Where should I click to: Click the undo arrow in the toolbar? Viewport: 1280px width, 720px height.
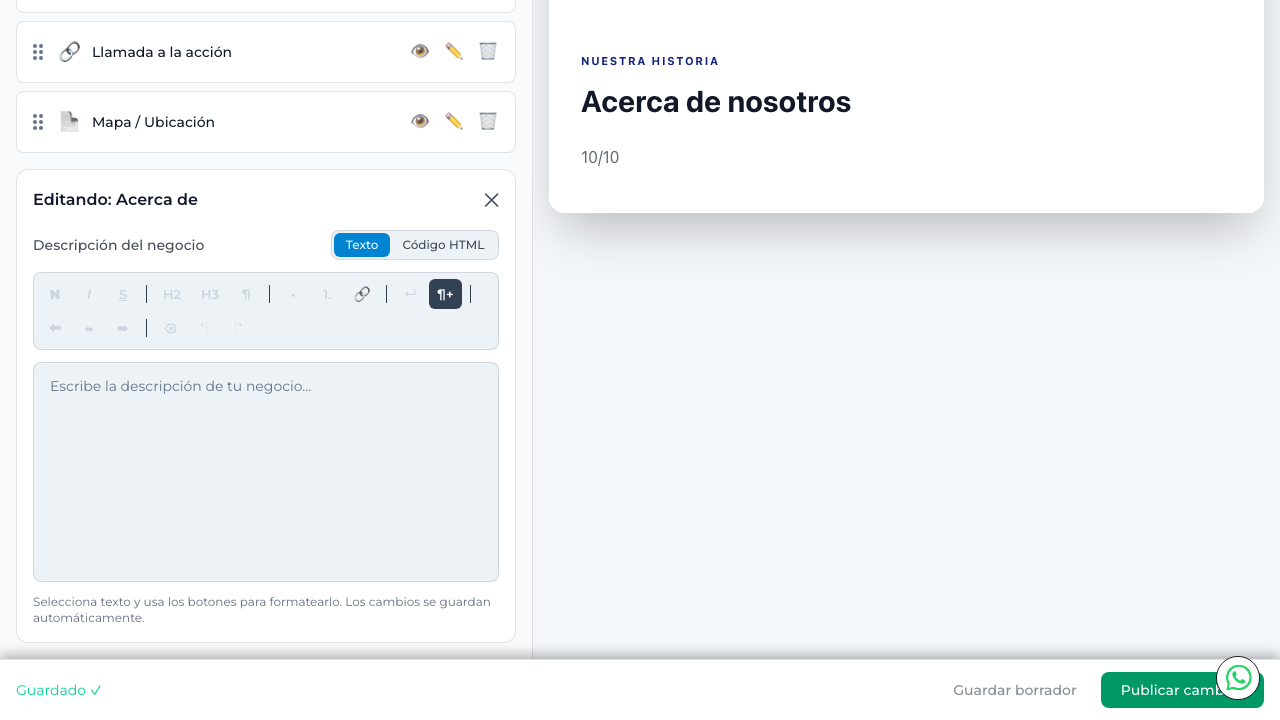[x=204, y=328]
